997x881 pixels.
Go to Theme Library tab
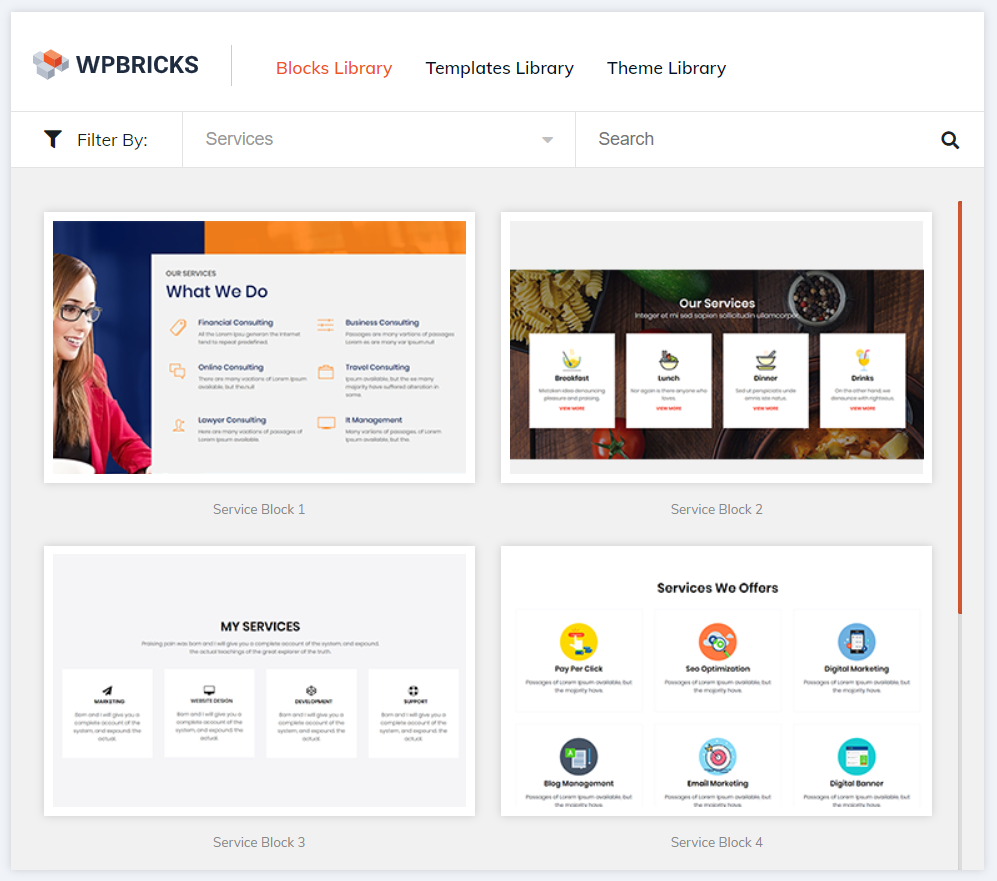pos(666,68)
